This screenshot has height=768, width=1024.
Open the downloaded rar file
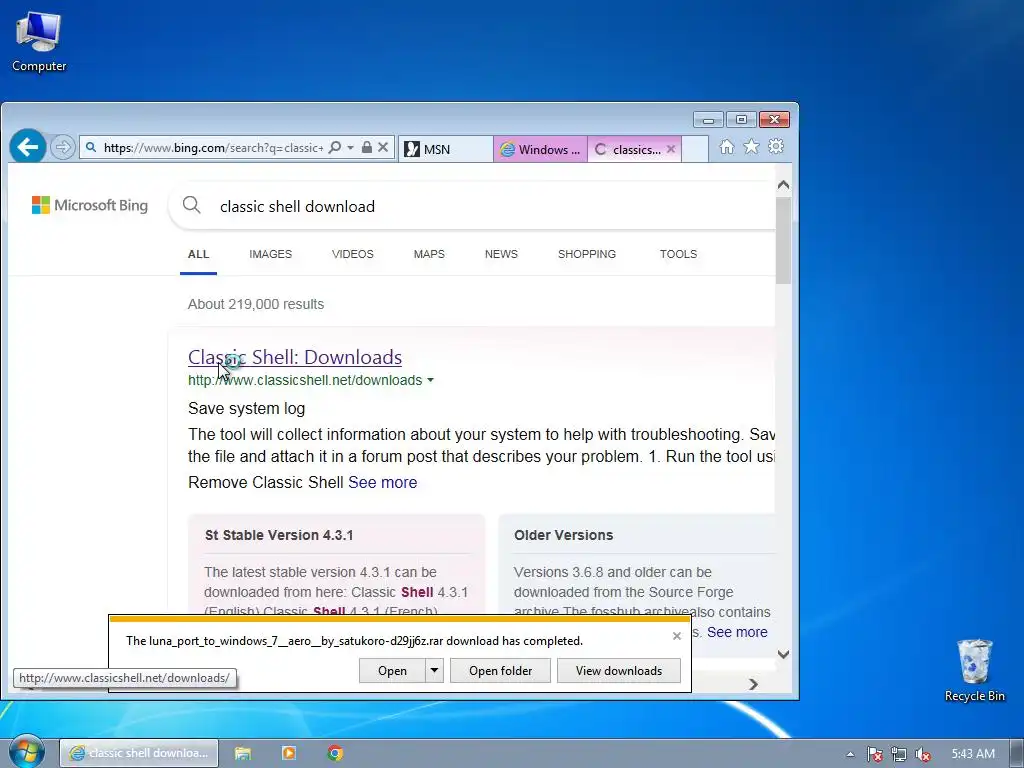(x=392, y=671)
